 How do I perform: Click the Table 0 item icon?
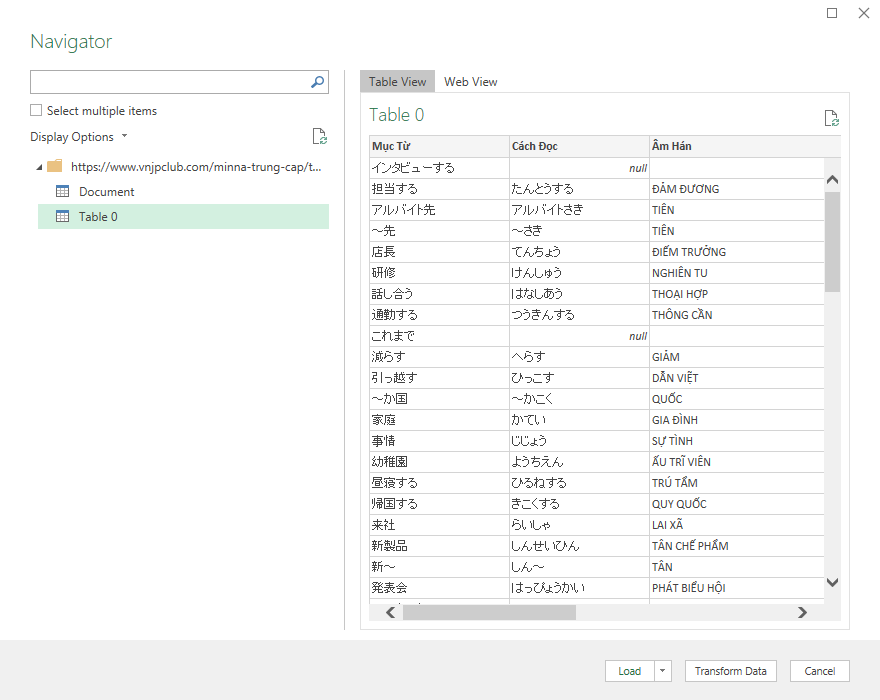[62, 216]
